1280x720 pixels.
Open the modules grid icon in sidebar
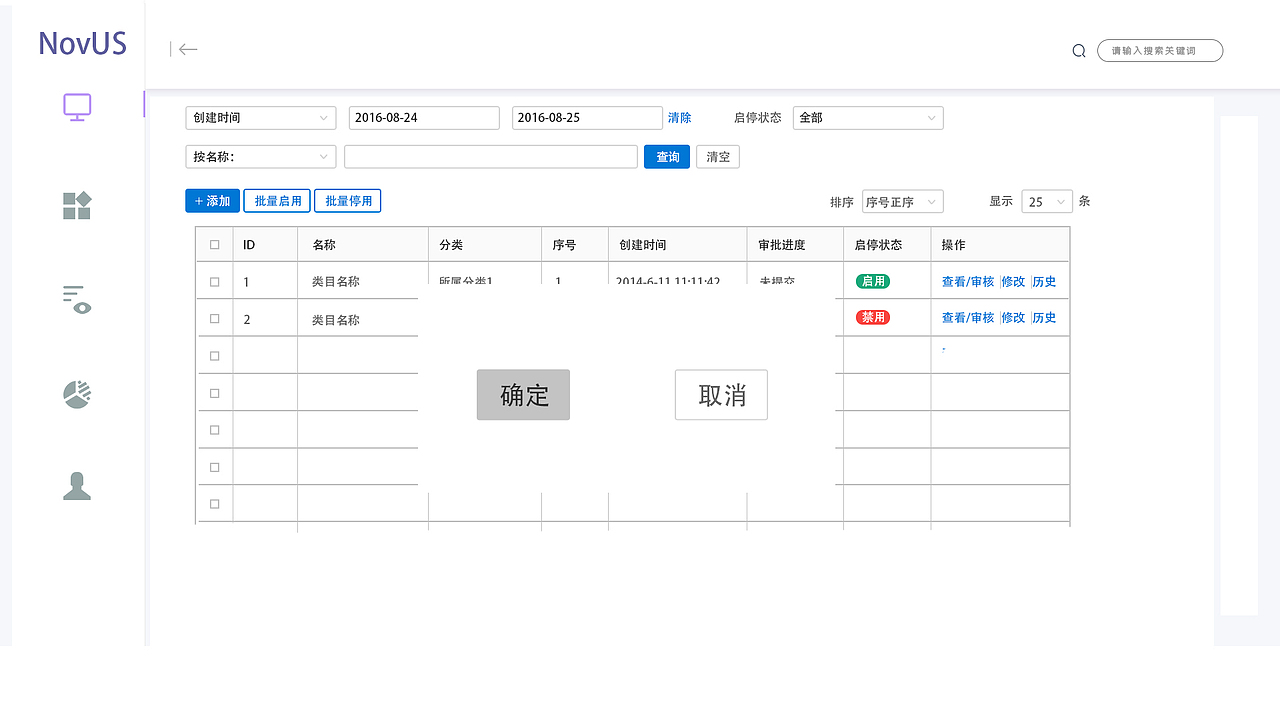tap(76, 206)
